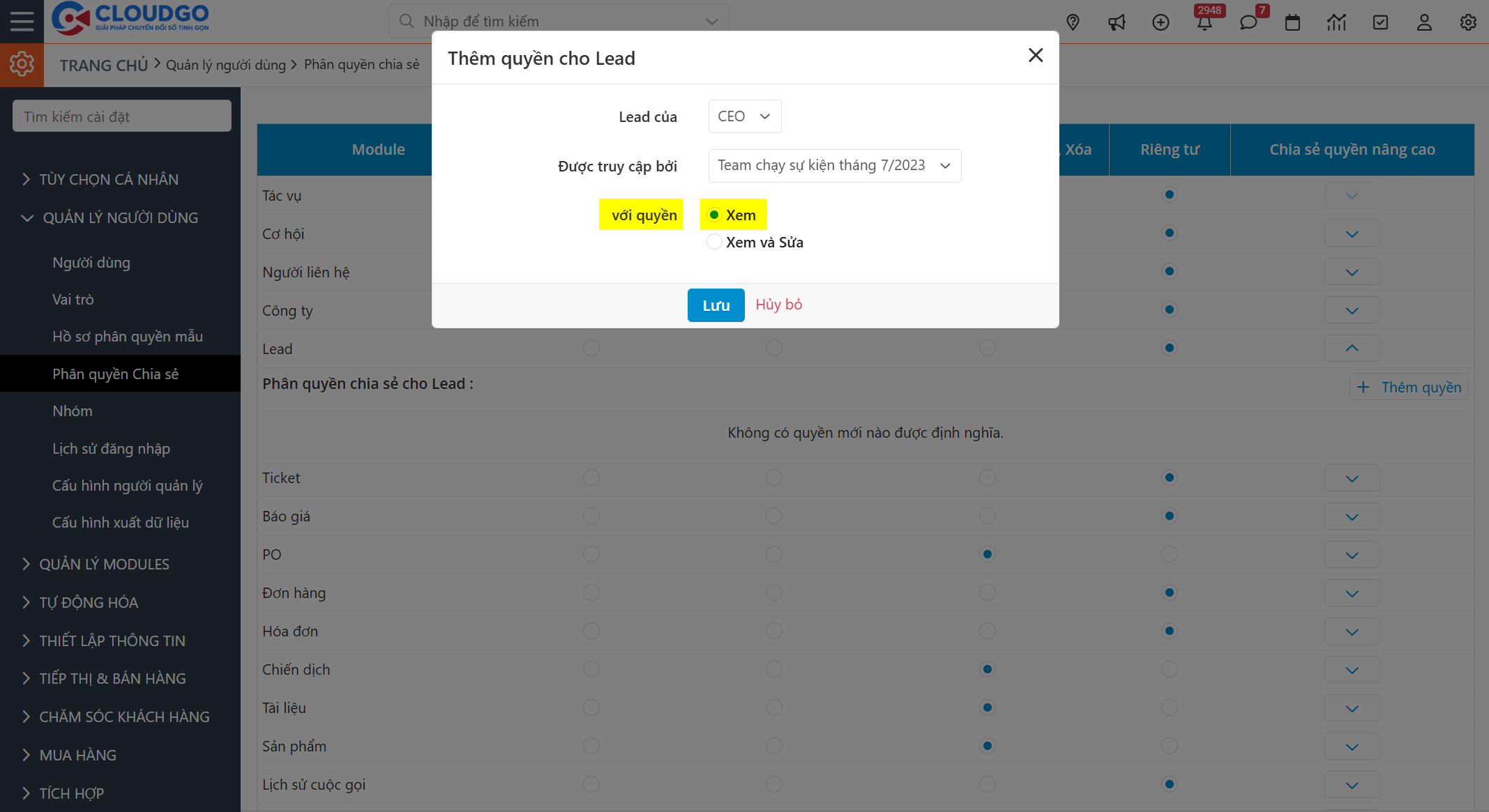Select the Riêng tư radio for Ticket row
Image resolution: width=1489 pixels, height=812 pixels.
coord(1169,477)
